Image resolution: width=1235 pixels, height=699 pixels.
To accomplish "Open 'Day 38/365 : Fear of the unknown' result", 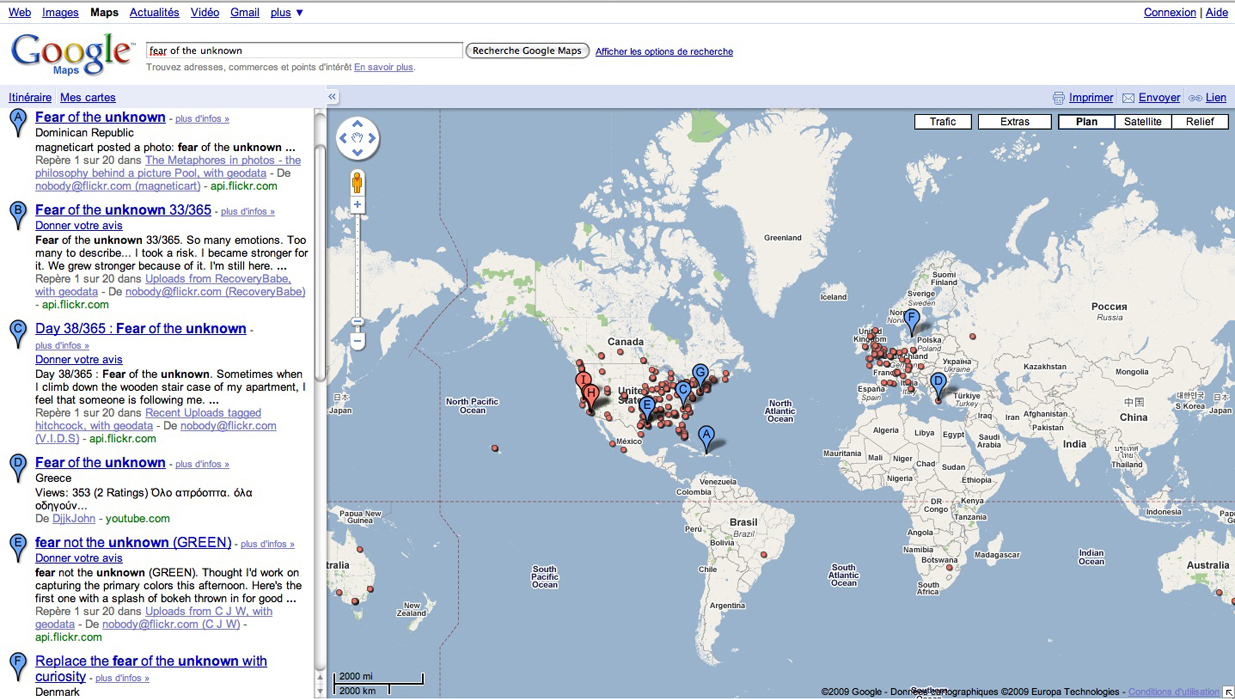I will (140, 328).
